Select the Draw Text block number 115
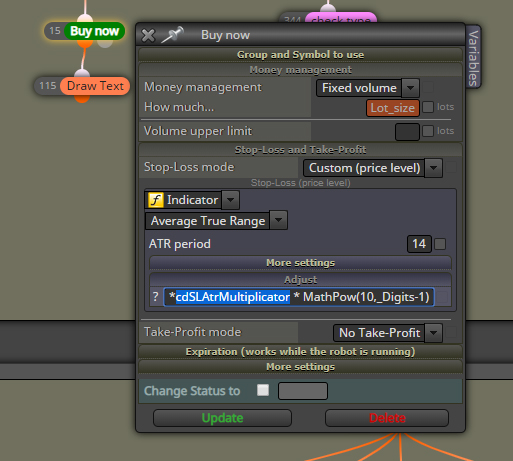 [x=82, y=86]
